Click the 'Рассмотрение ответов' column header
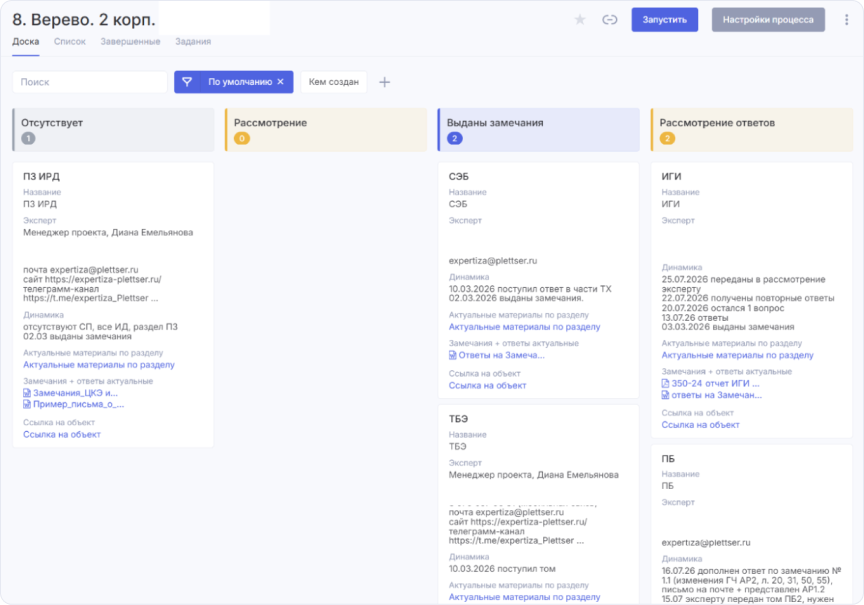 [x=752, y=130]
